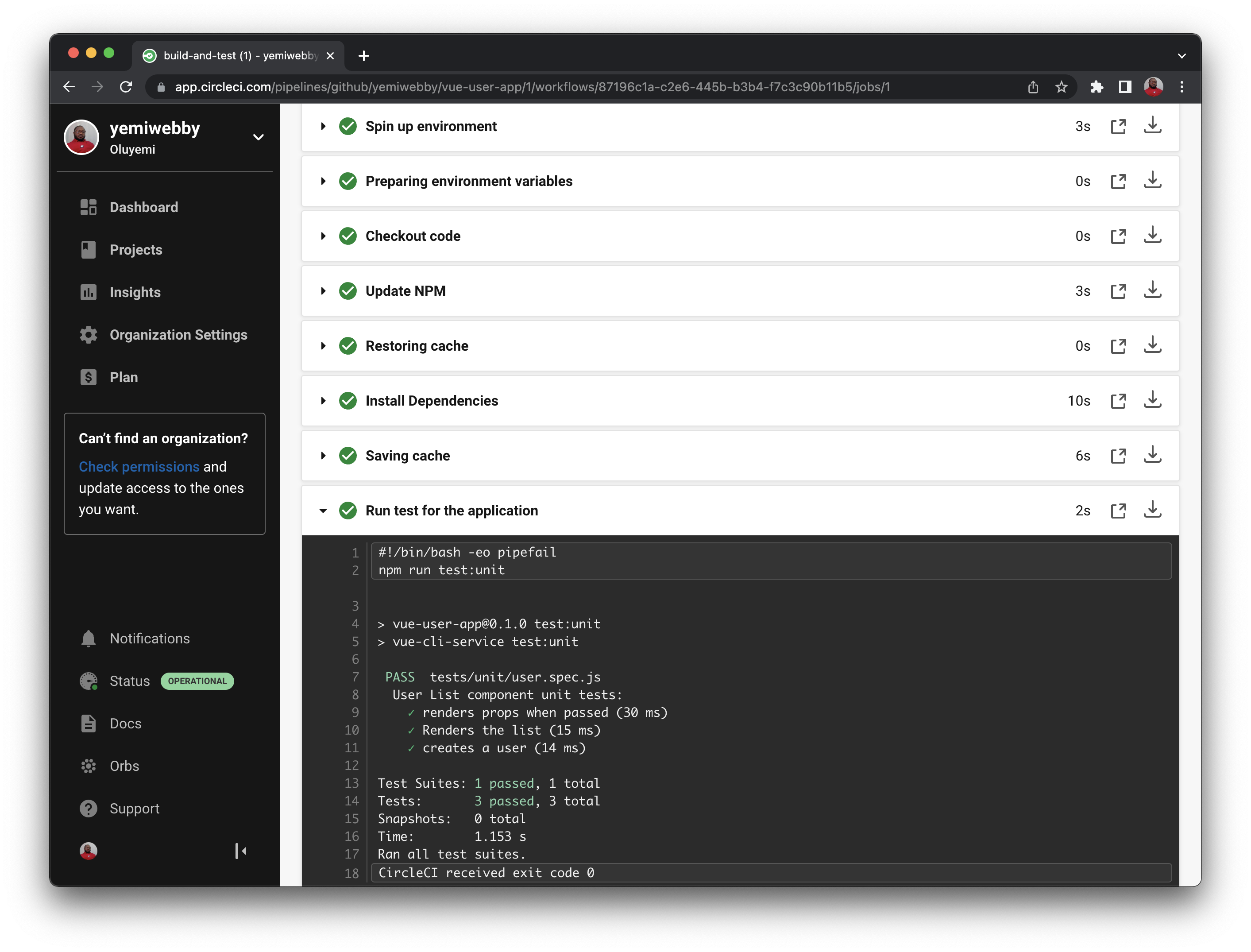Download the Install Dependencies step output
Screen dimensions: 1251x952
(1153, 401)
